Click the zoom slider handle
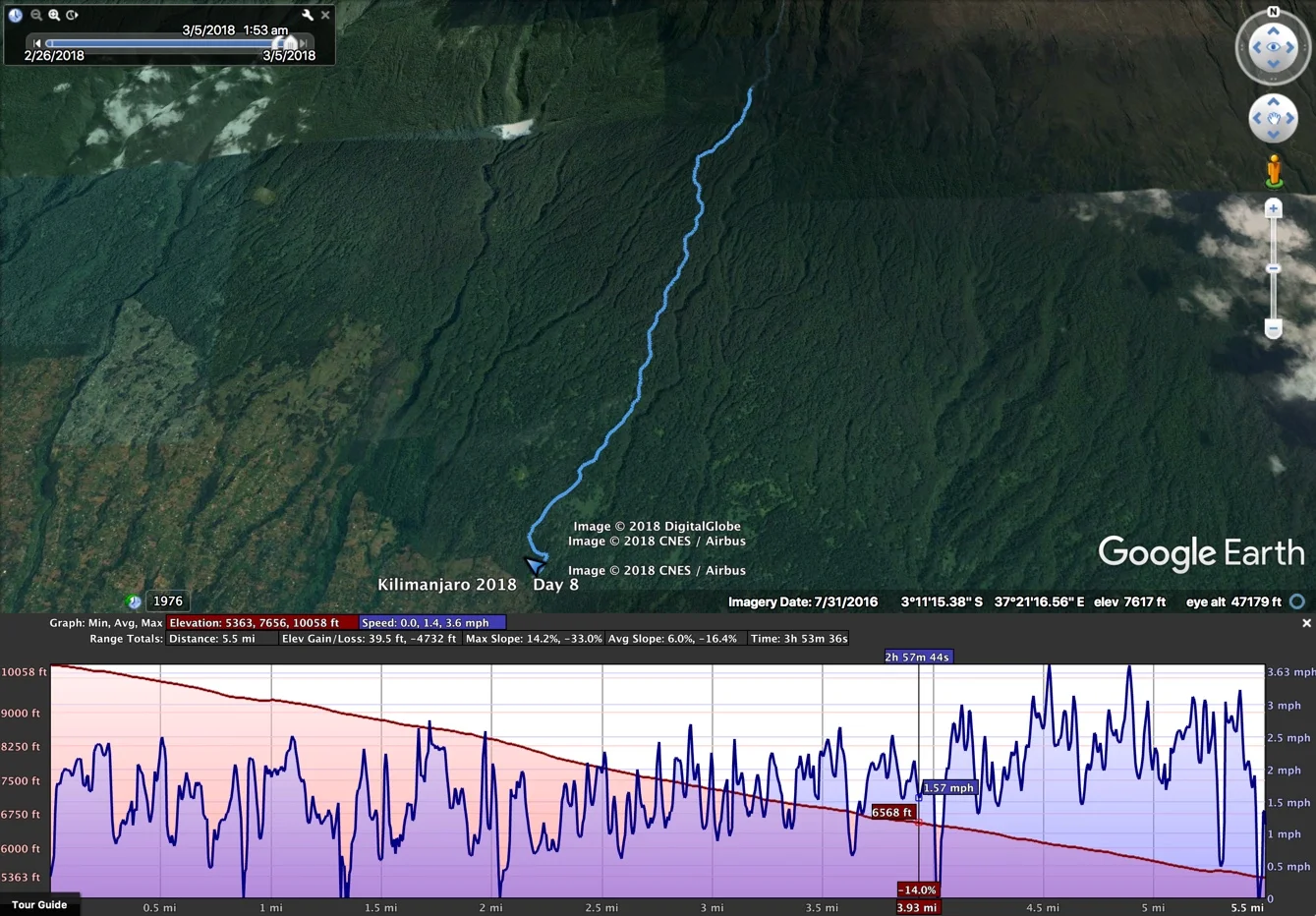Screen dimensions: 1316x916 click(x=1274, y=268)
